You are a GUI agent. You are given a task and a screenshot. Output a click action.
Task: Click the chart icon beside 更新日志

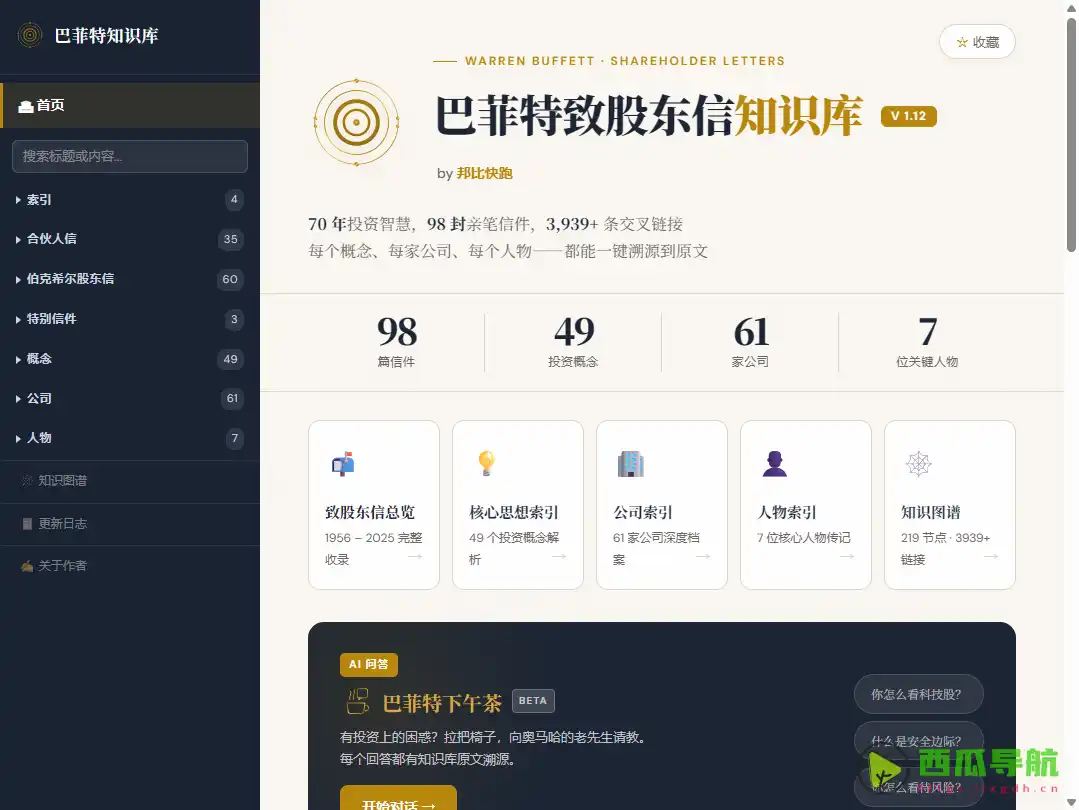click(x=25, y=522)
